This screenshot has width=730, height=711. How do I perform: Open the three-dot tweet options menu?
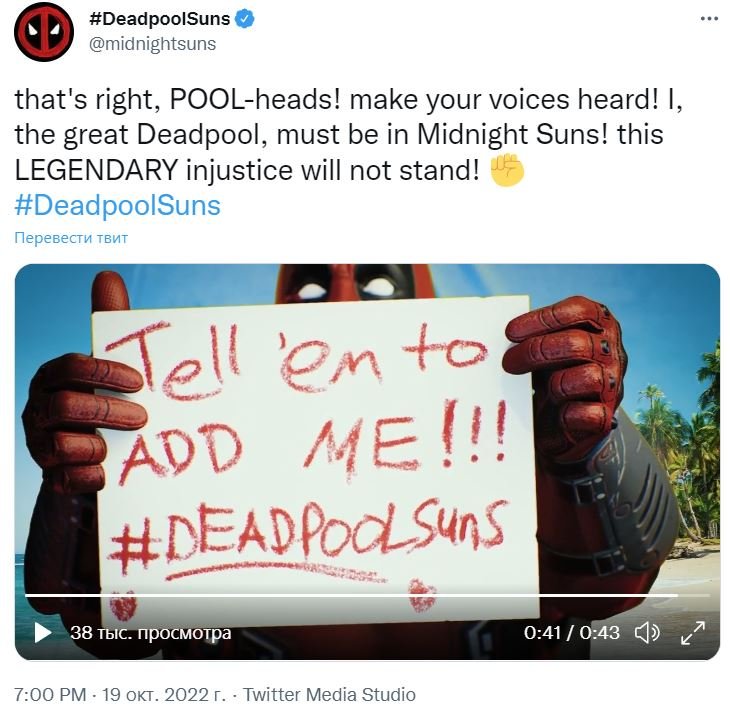point(709,19)
